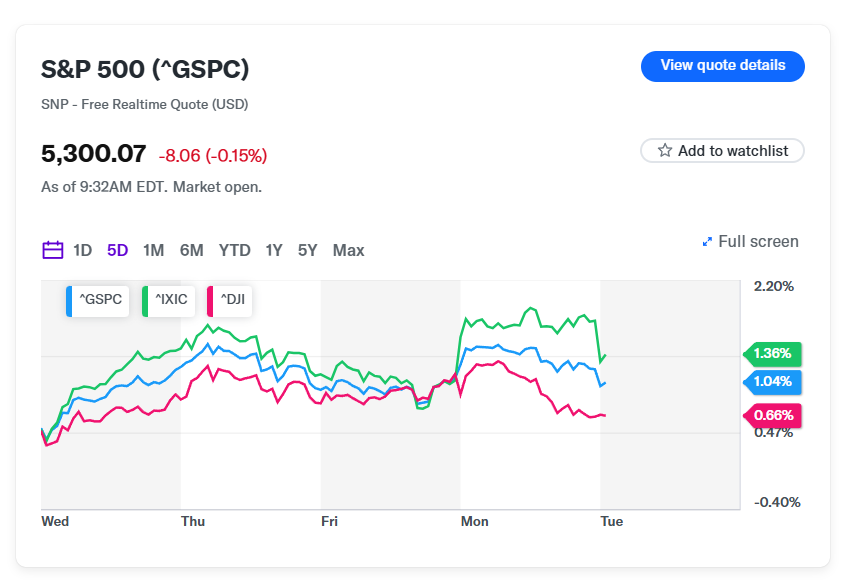Click the green 1.36% value tag
Viewport: 856px width, 585px height.
[772, 354]
